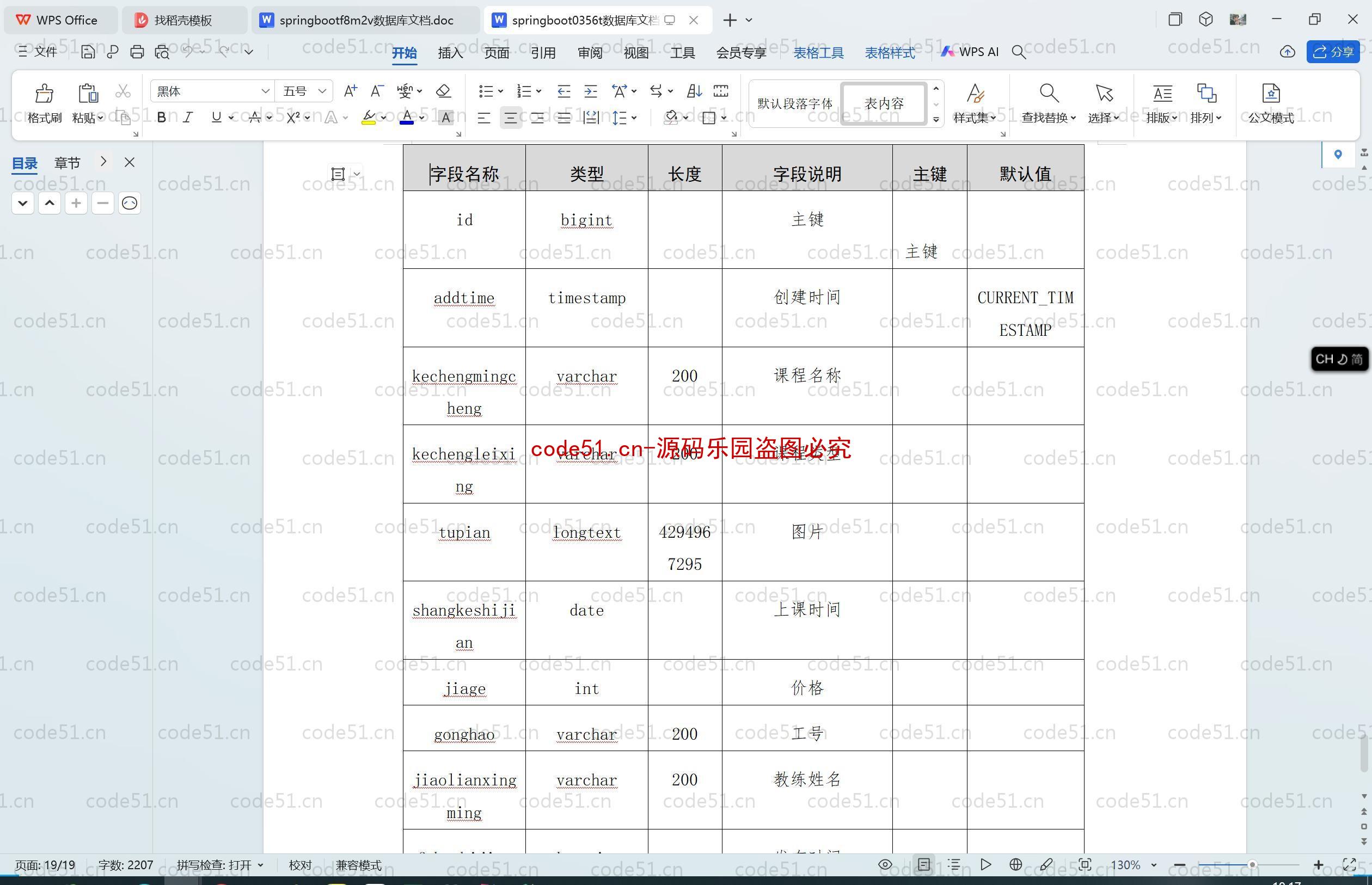Click the outline remove level minus icon
The width and height of the screenshot is (1372, 885).
[x=103, y=203]
